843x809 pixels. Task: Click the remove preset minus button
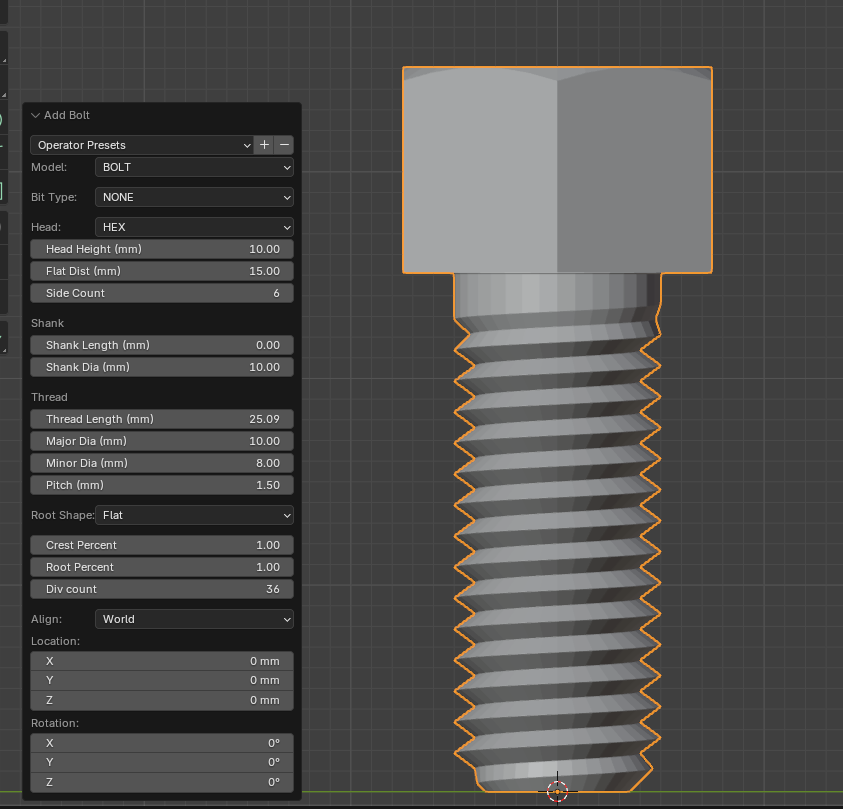(x=284, y=145)
